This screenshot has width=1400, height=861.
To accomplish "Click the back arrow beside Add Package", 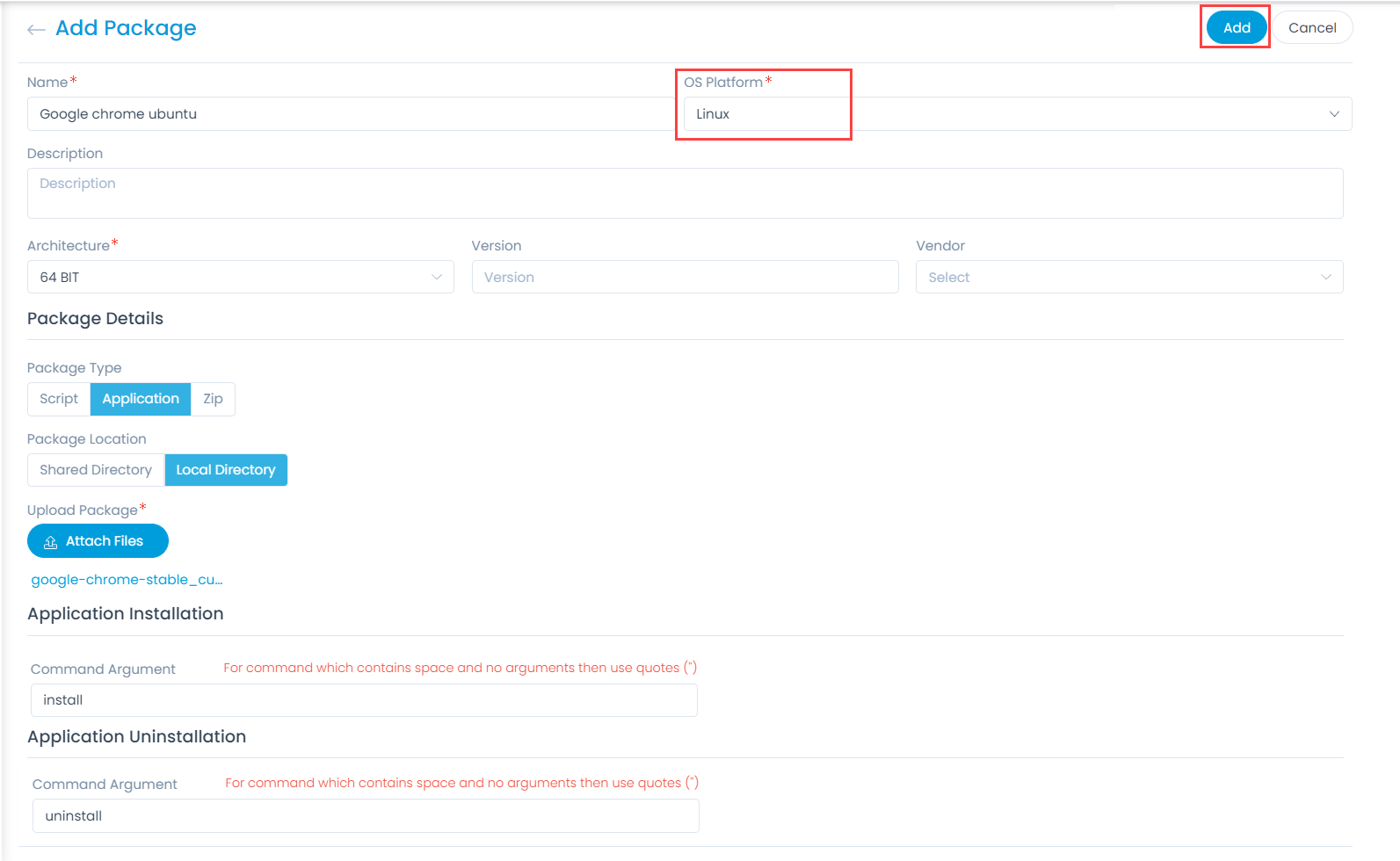I will coord(36,30).
